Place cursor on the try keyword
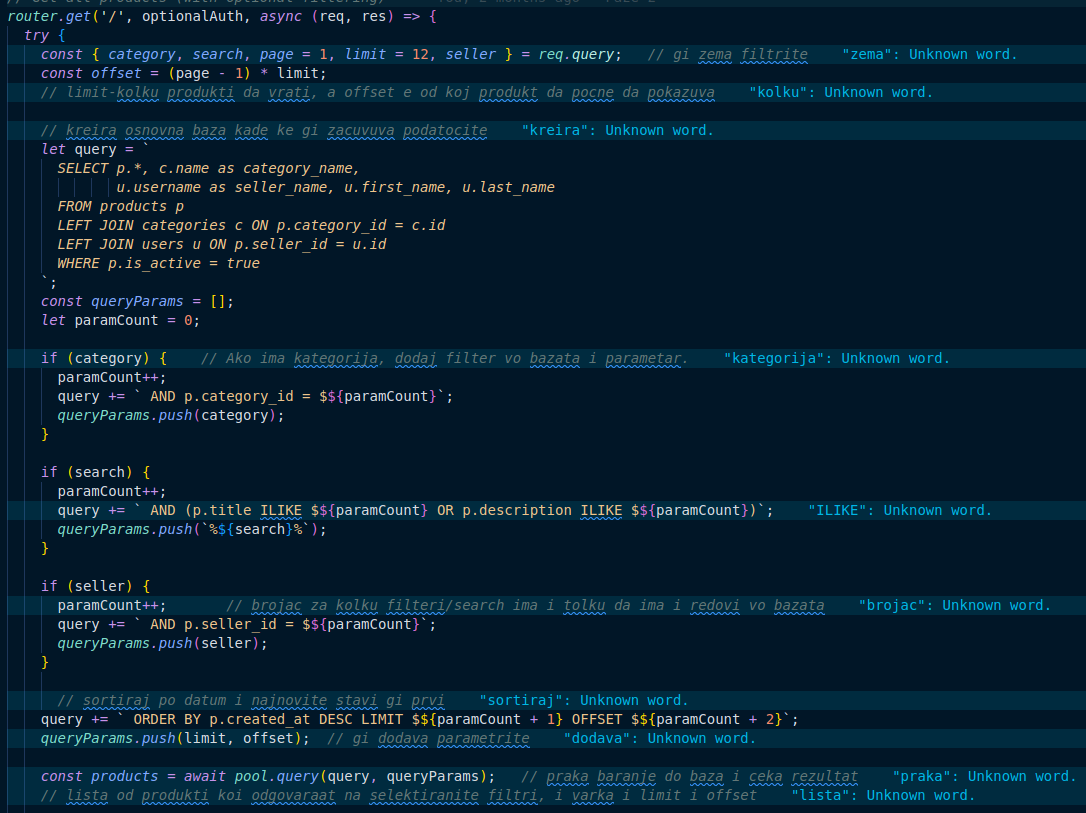The height and width of the screenshot is (813, 1086). point(36,35)
